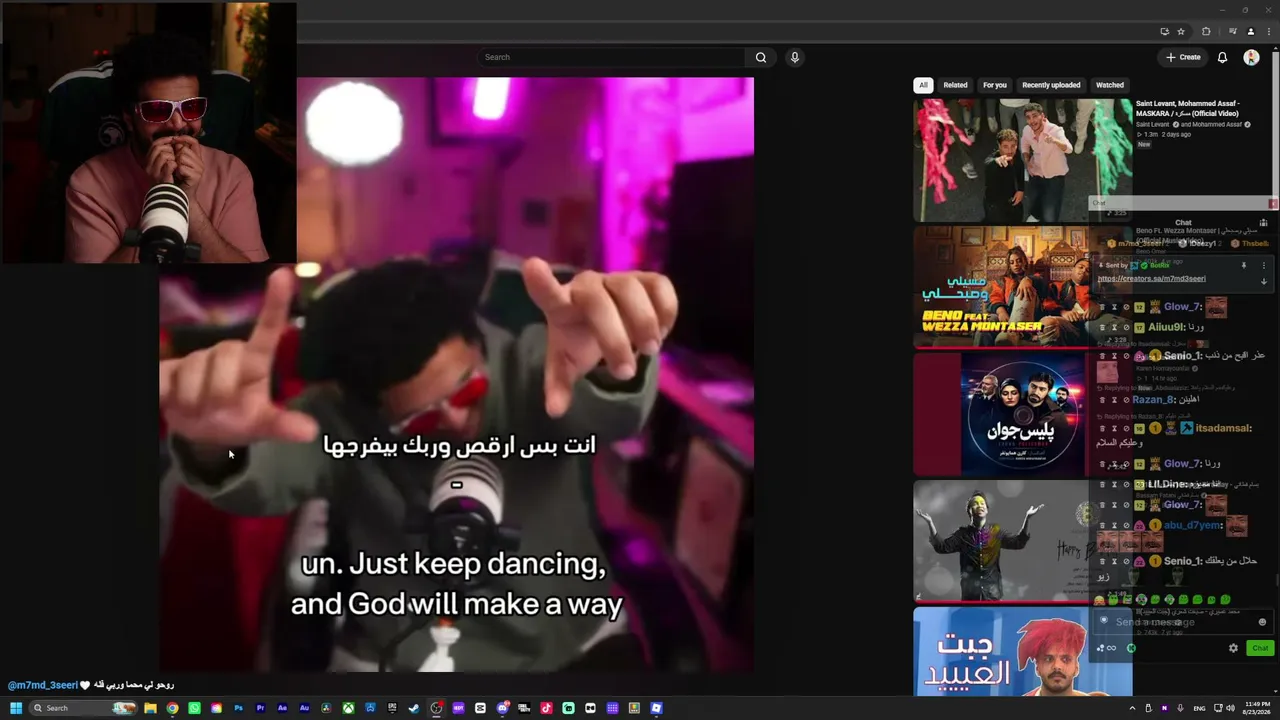Open the red-haired man video thumbnail
Screen dimensions: 1280x720
(1022, 651)
